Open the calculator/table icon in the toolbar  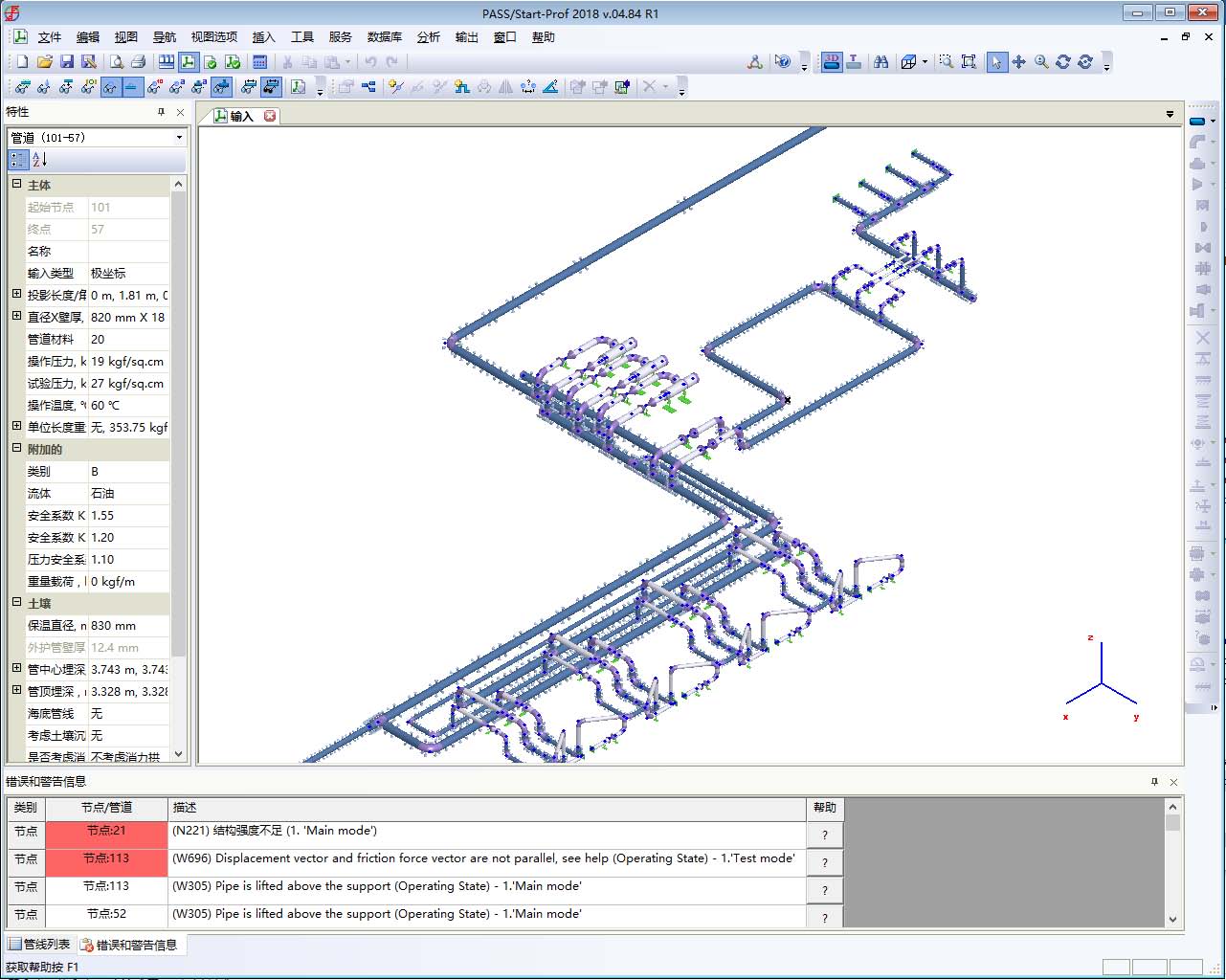pos(259,61)
